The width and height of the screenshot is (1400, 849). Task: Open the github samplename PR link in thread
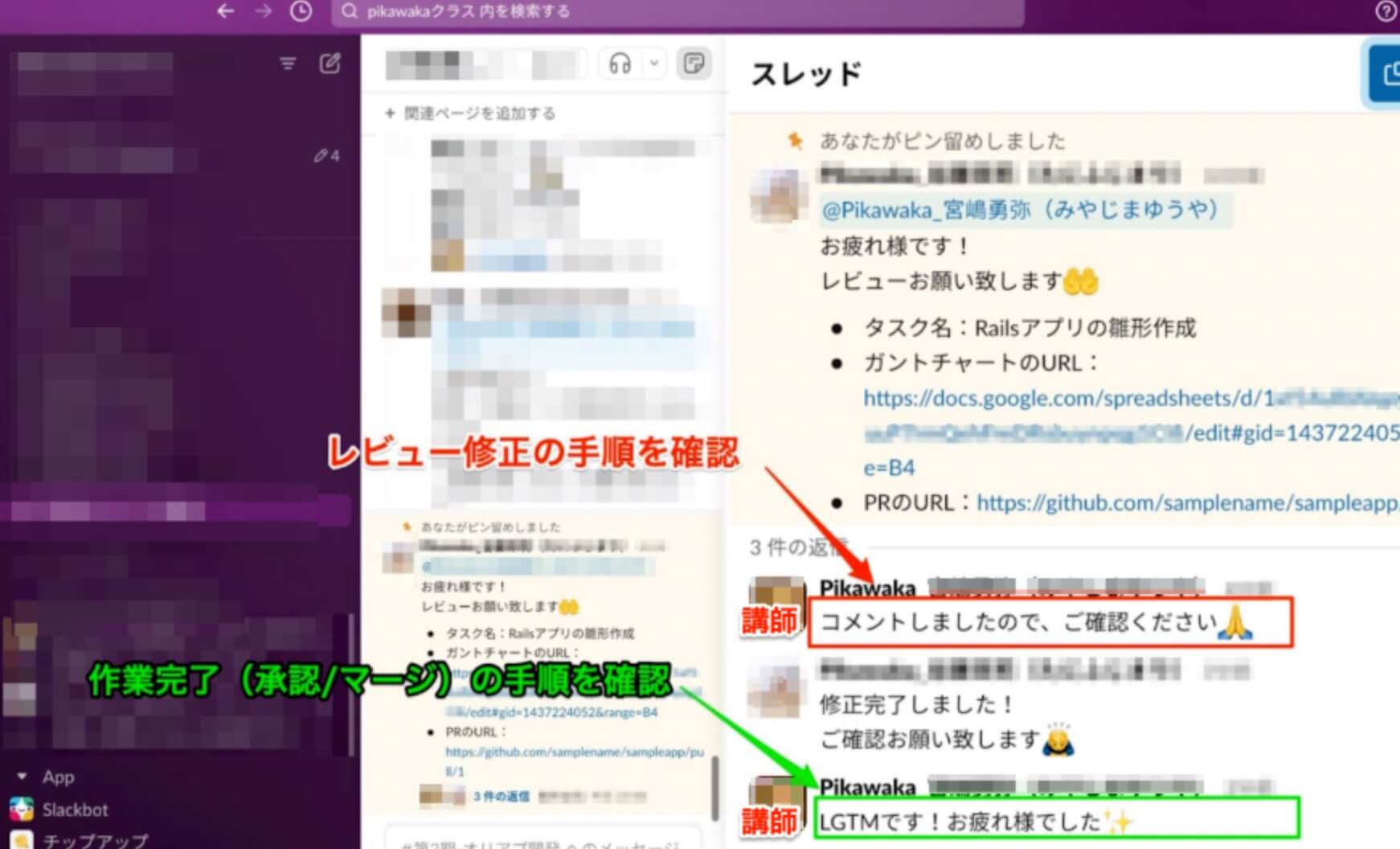click(x=1188, y=503)
